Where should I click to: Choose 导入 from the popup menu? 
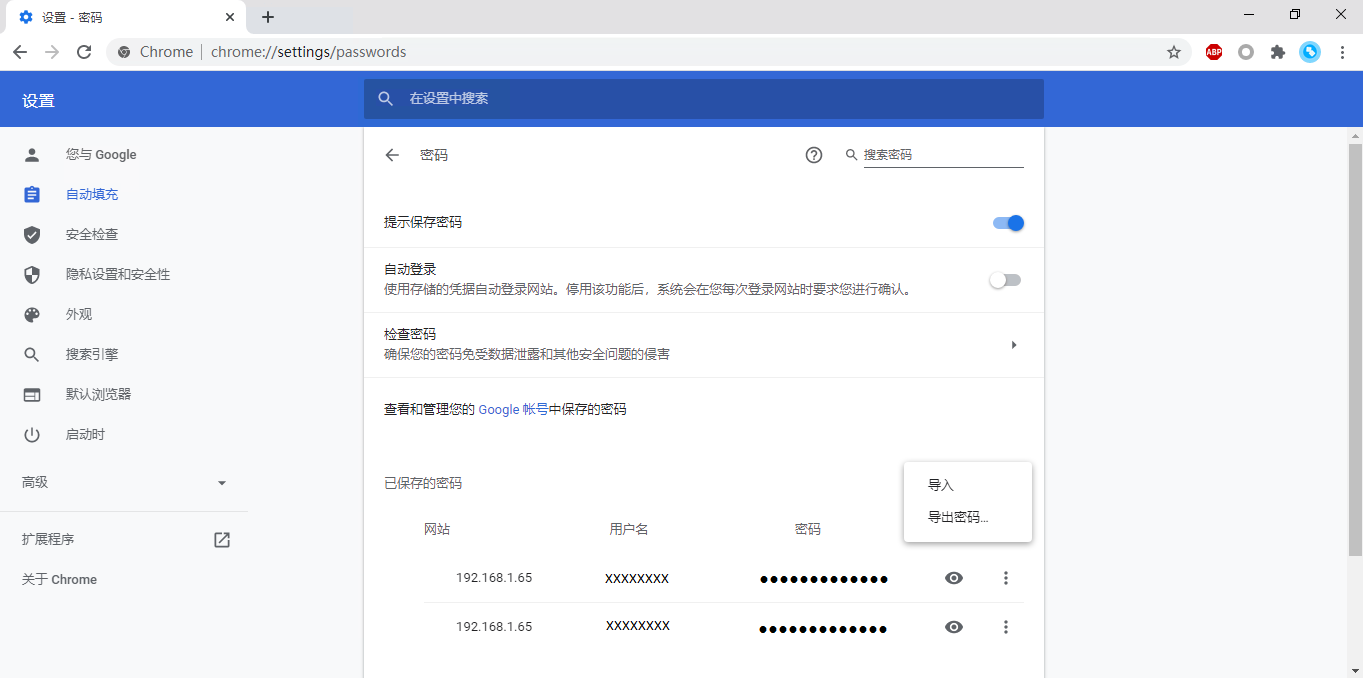coord(968,485)
